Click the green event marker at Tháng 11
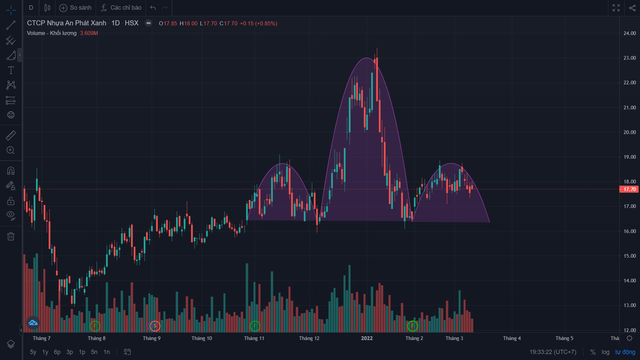 [255, 326]
